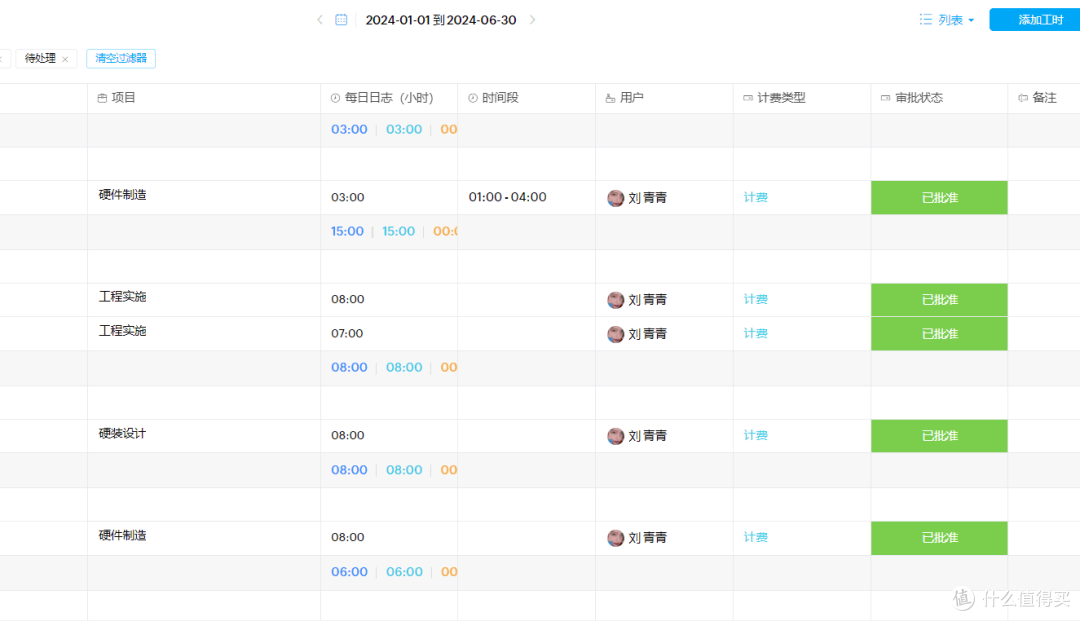
Task: Click the person icon beside 用户 header
Action: (x=610, y=98)
